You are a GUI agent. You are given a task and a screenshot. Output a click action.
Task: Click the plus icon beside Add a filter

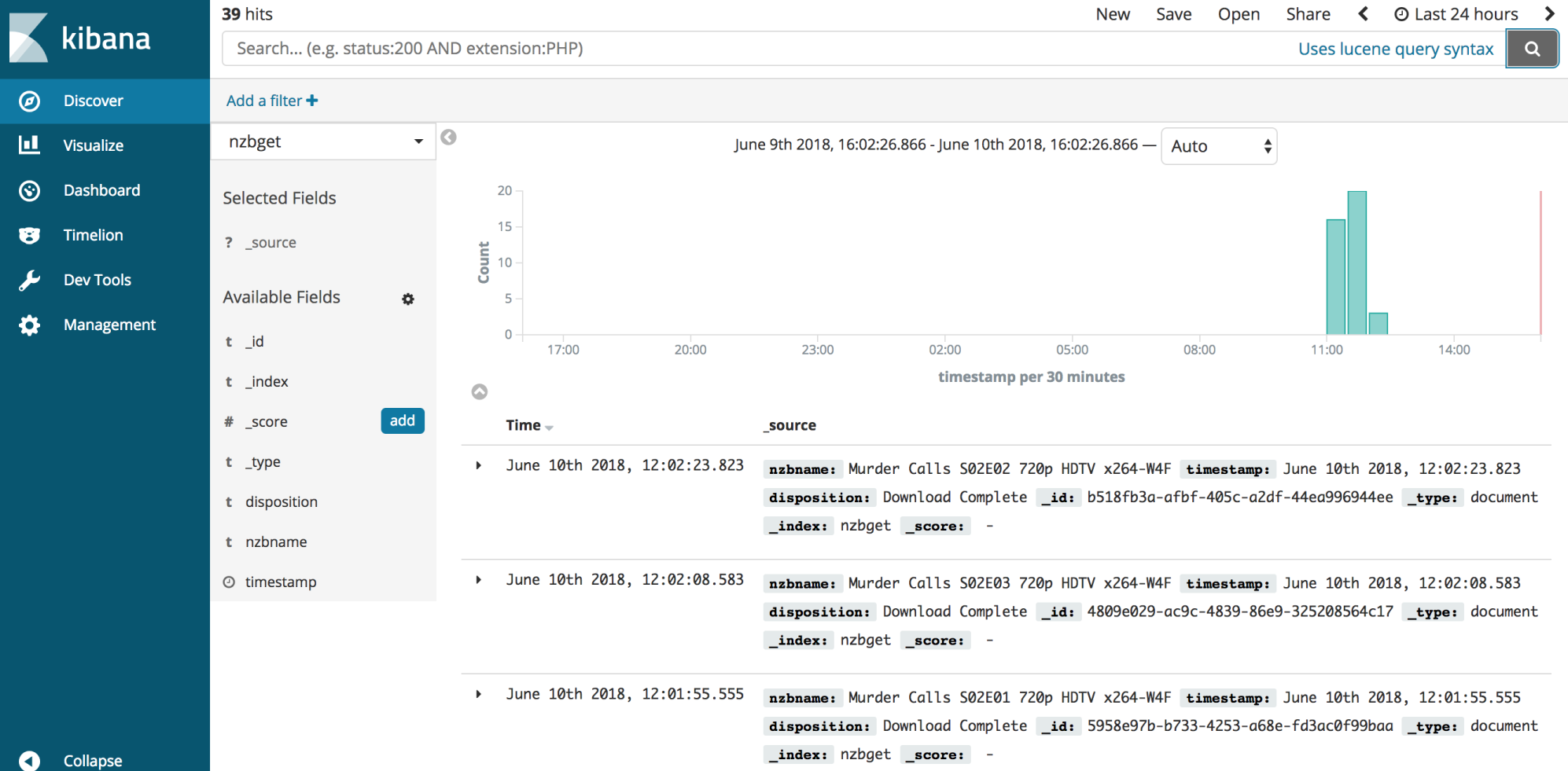[x=312, y=101]
